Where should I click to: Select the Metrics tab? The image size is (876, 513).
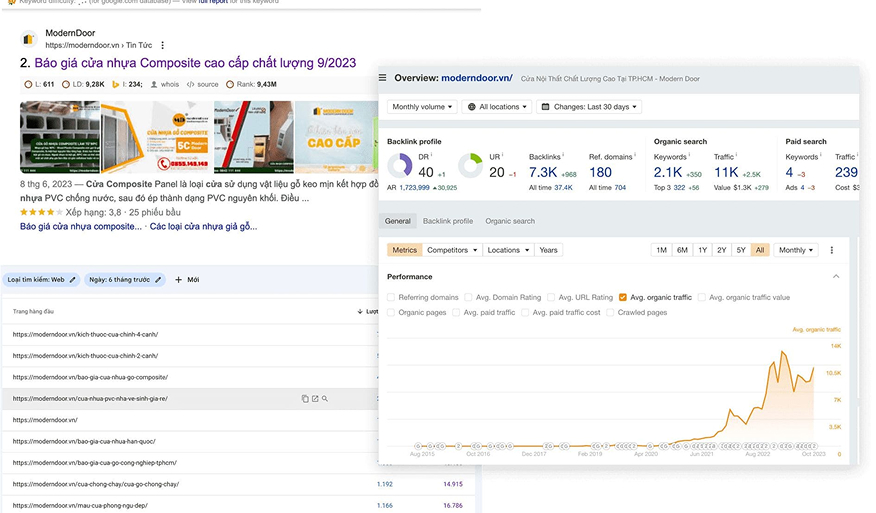tap(404, 250)
